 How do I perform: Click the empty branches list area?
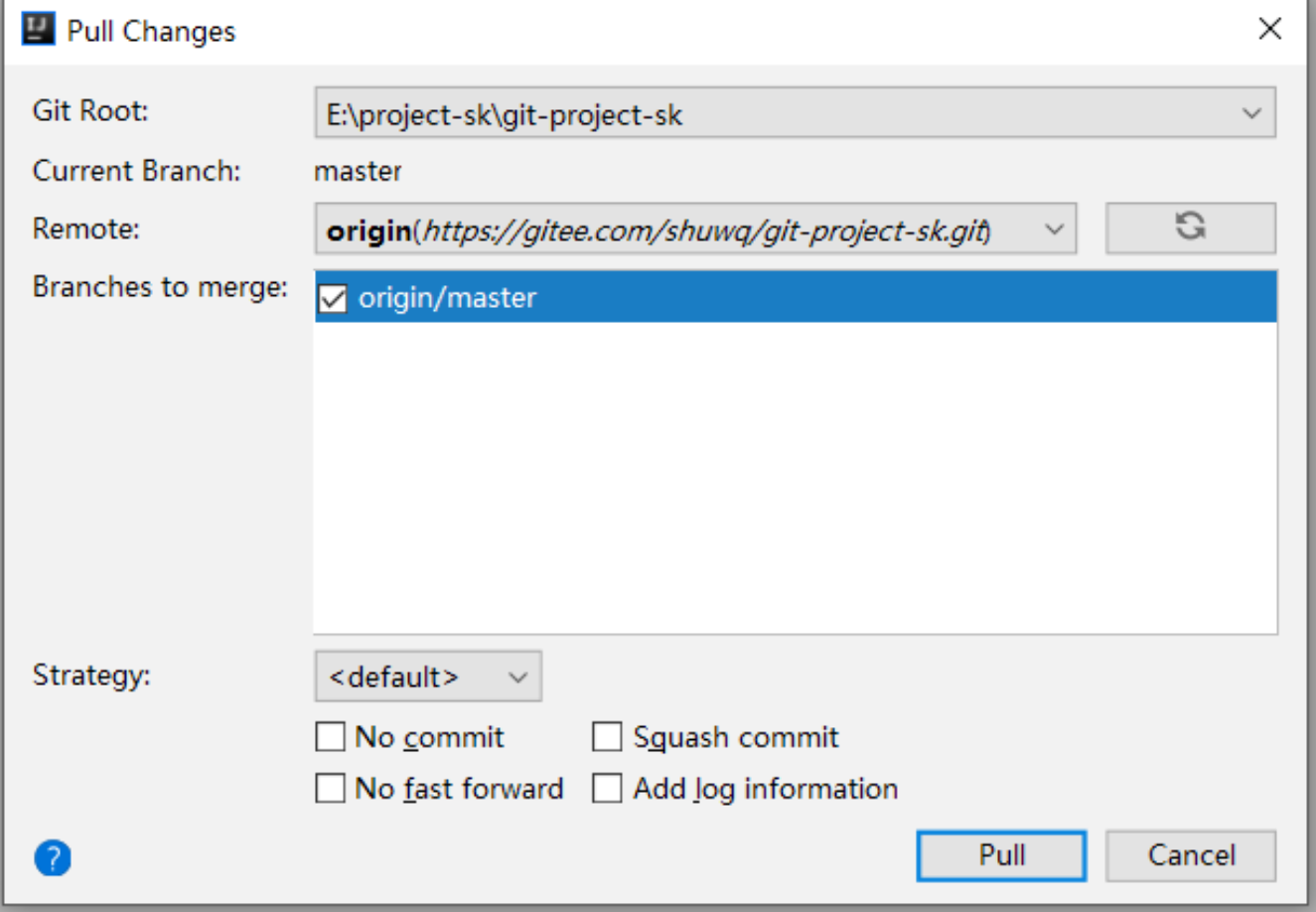tap(795, 477)
